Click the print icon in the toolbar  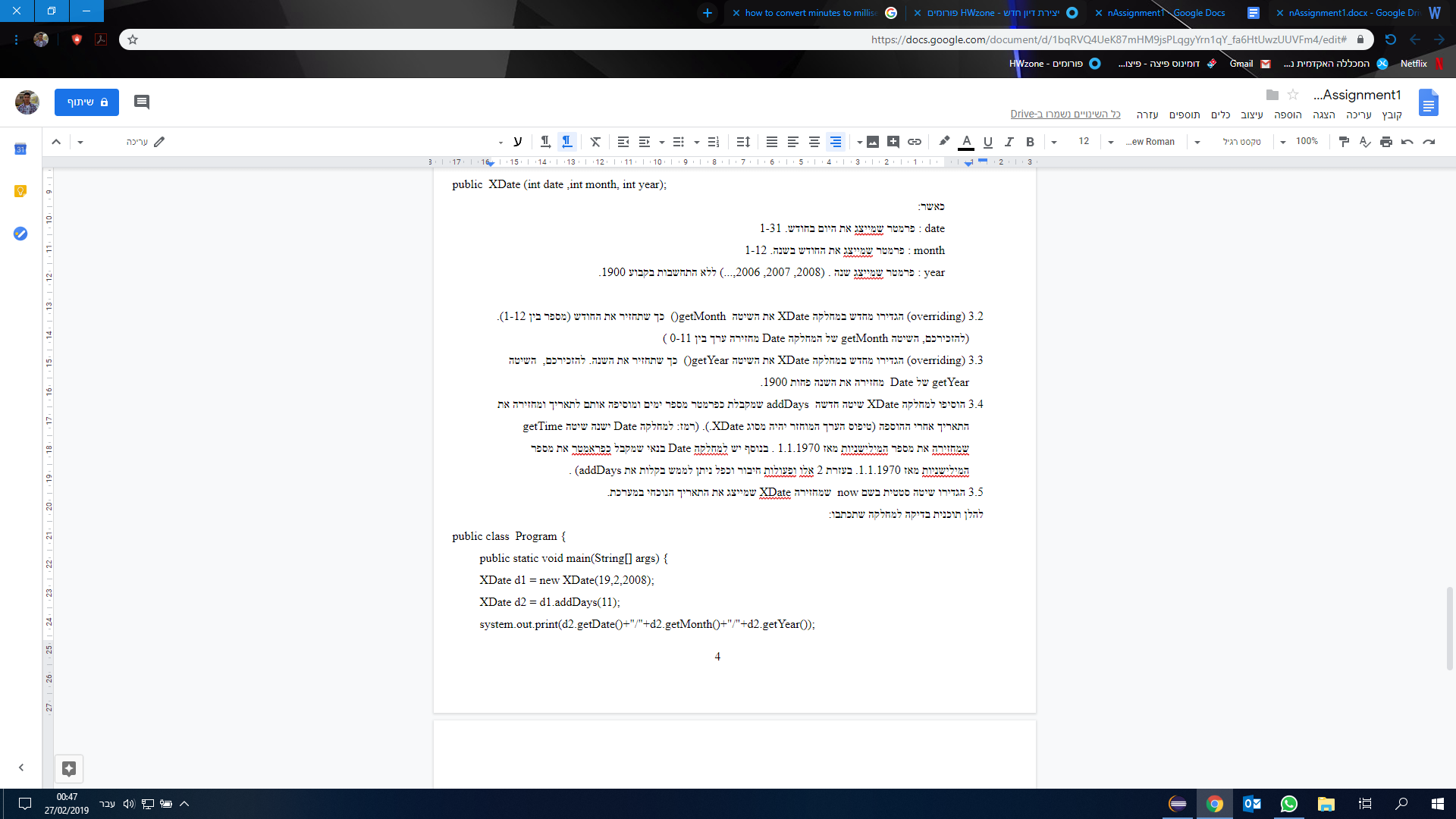coord(1386,142)
